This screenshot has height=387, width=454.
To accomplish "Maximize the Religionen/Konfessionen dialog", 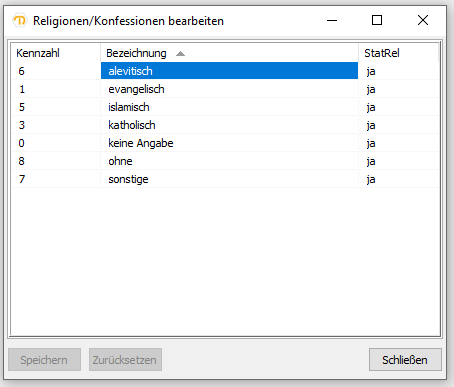I will (377, 21).
